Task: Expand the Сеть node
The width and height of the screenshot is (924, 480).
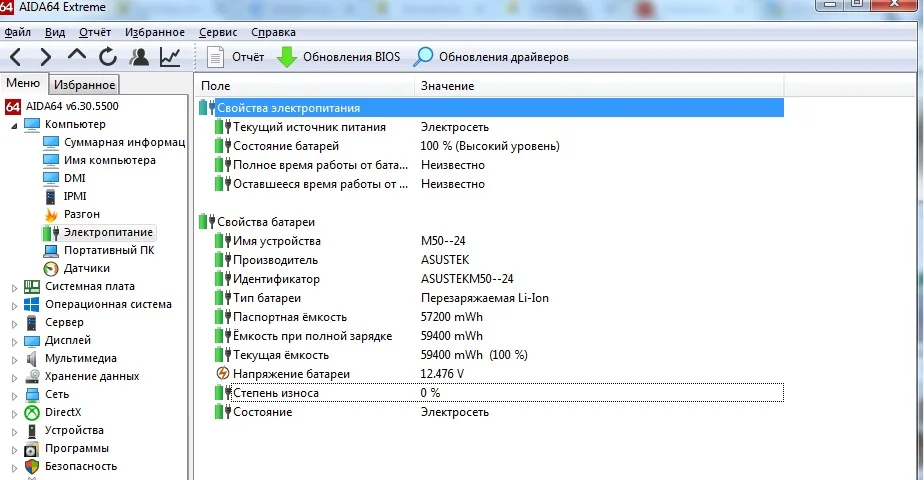Action: [x=15, y=396]
